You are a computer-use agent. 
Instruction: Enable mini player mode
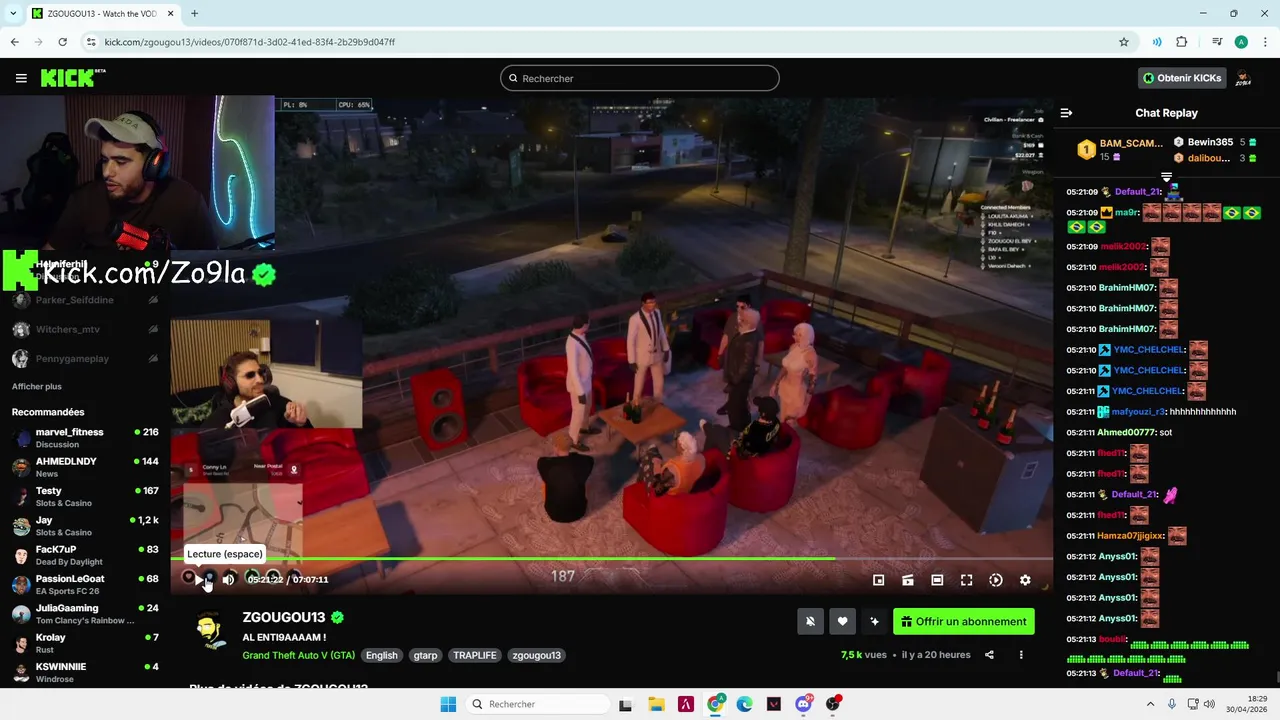tap(878, 580)
